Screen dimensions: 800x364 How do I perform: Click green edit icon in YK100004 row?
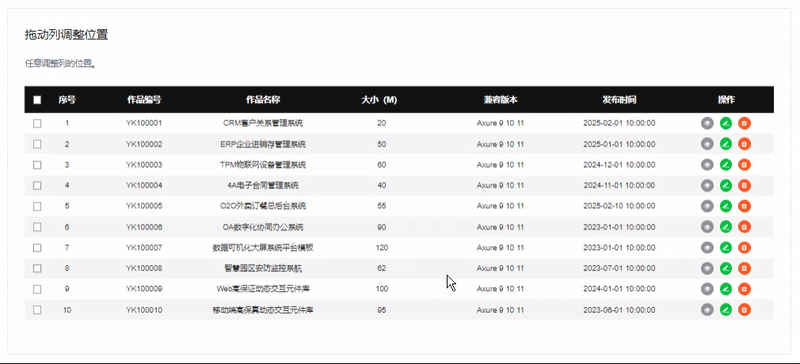click(x=726, y=185)
